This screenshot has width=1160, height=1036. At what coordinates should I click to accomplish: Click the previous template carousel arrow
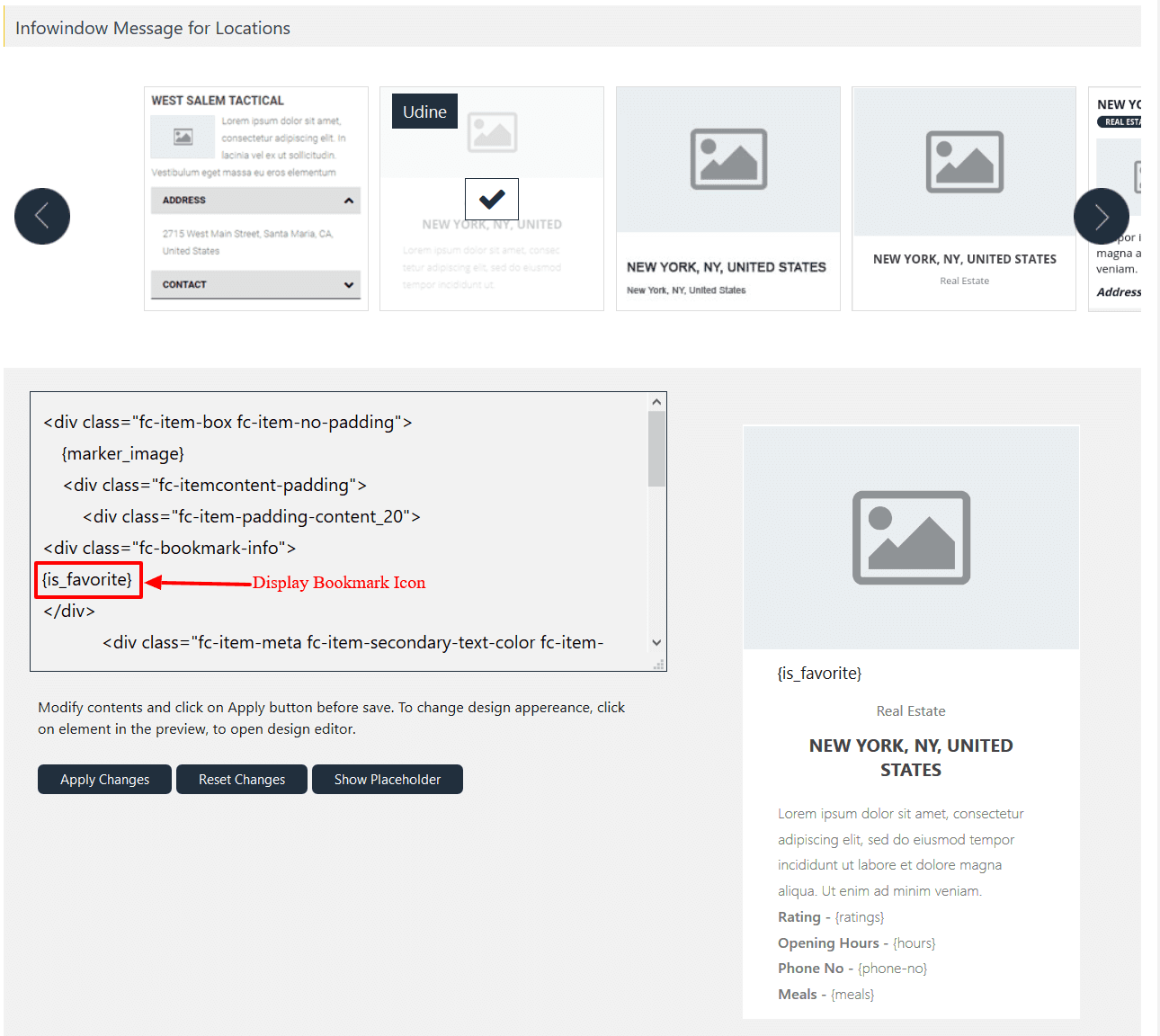[41, 216]
